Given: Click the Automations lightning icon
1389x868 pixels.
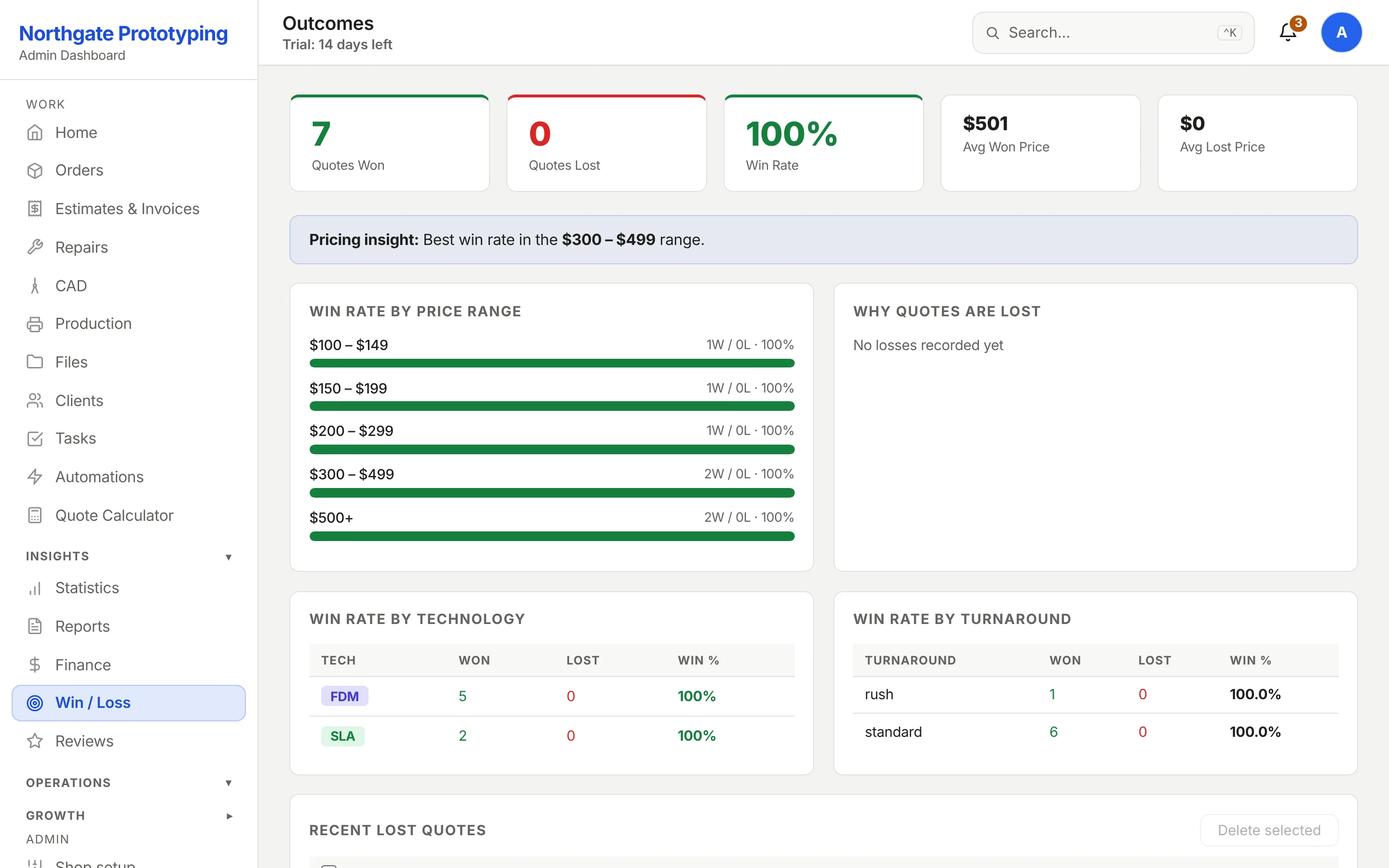Looking at the screenshot, I should point(35,477).
